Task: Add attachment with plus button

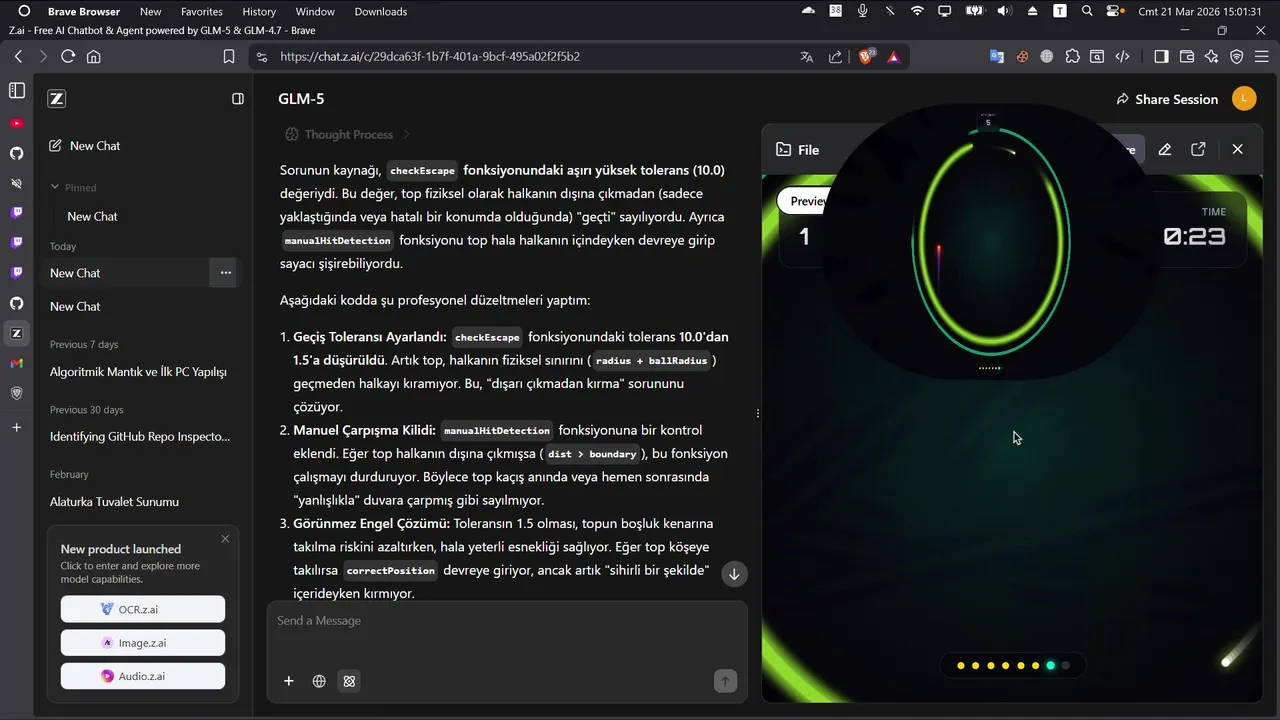Action: tap(289, 681)
